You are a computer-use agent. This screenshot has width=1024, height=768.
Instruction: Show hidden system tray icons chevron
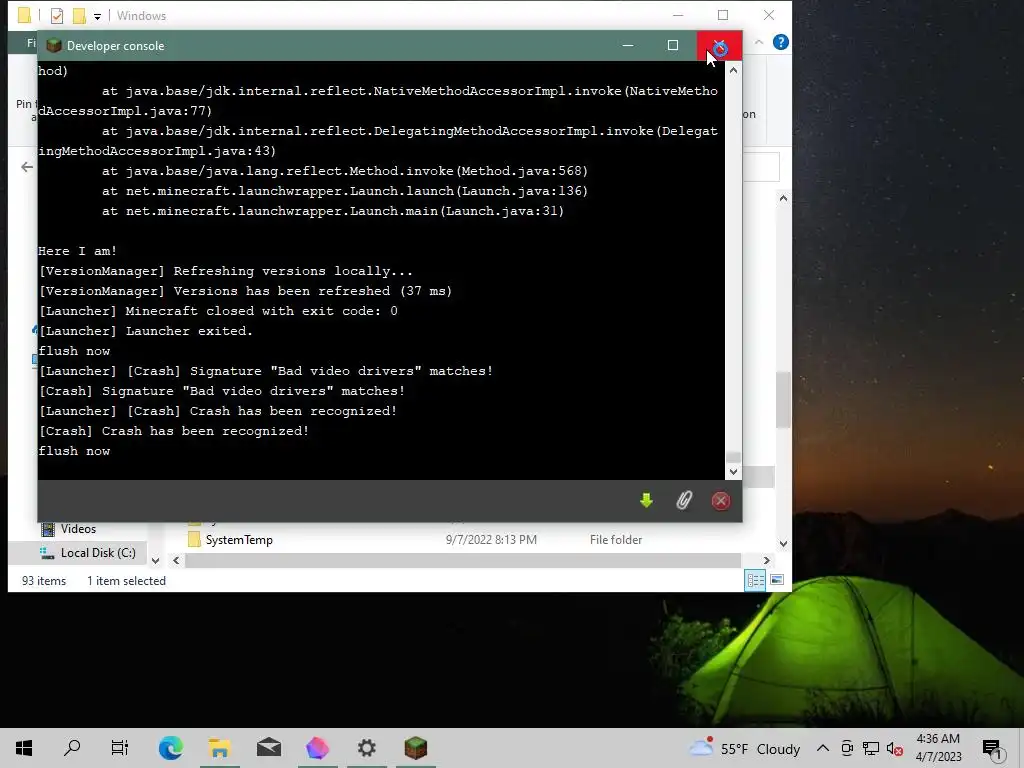[823, 748]
